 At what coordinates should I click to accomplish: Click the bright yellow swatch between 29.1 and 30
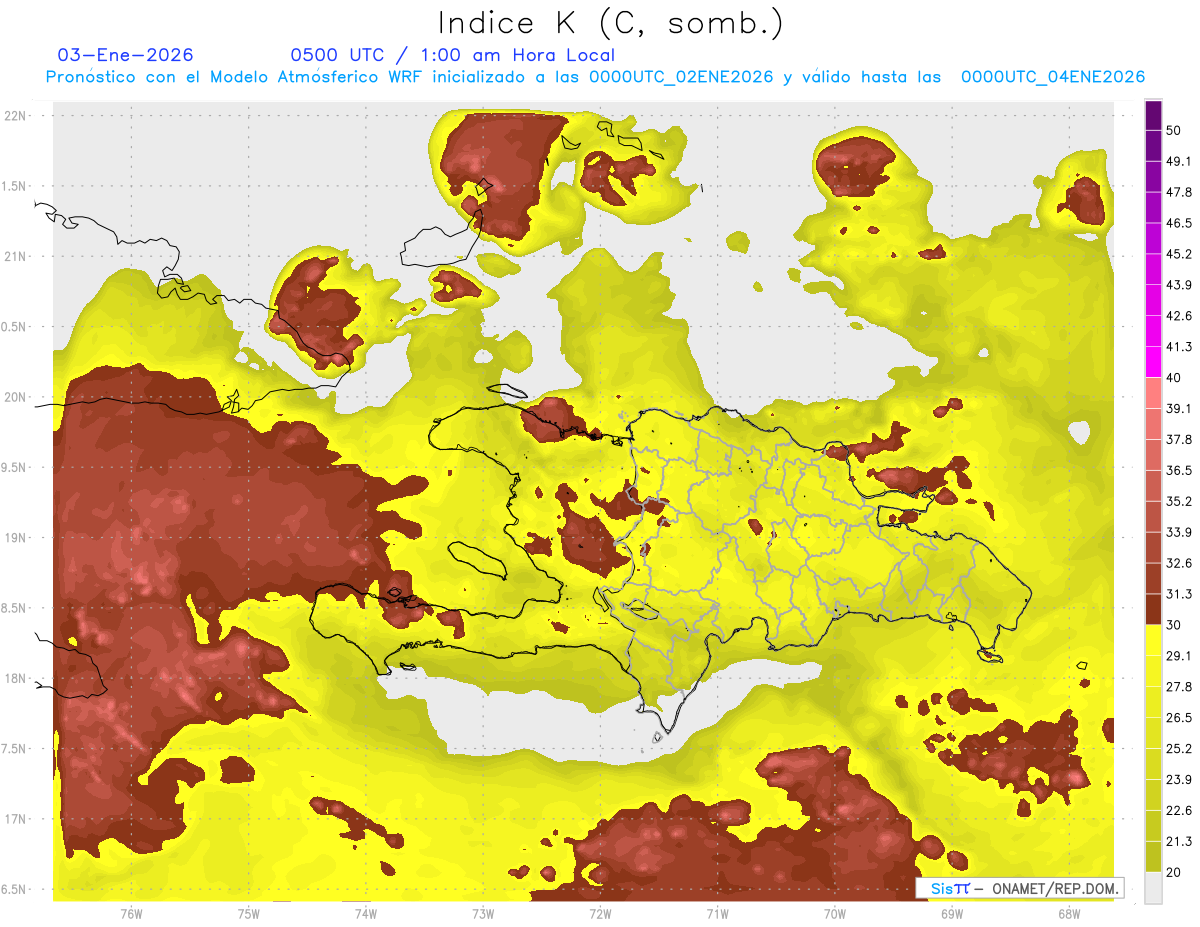point(1153,640)
